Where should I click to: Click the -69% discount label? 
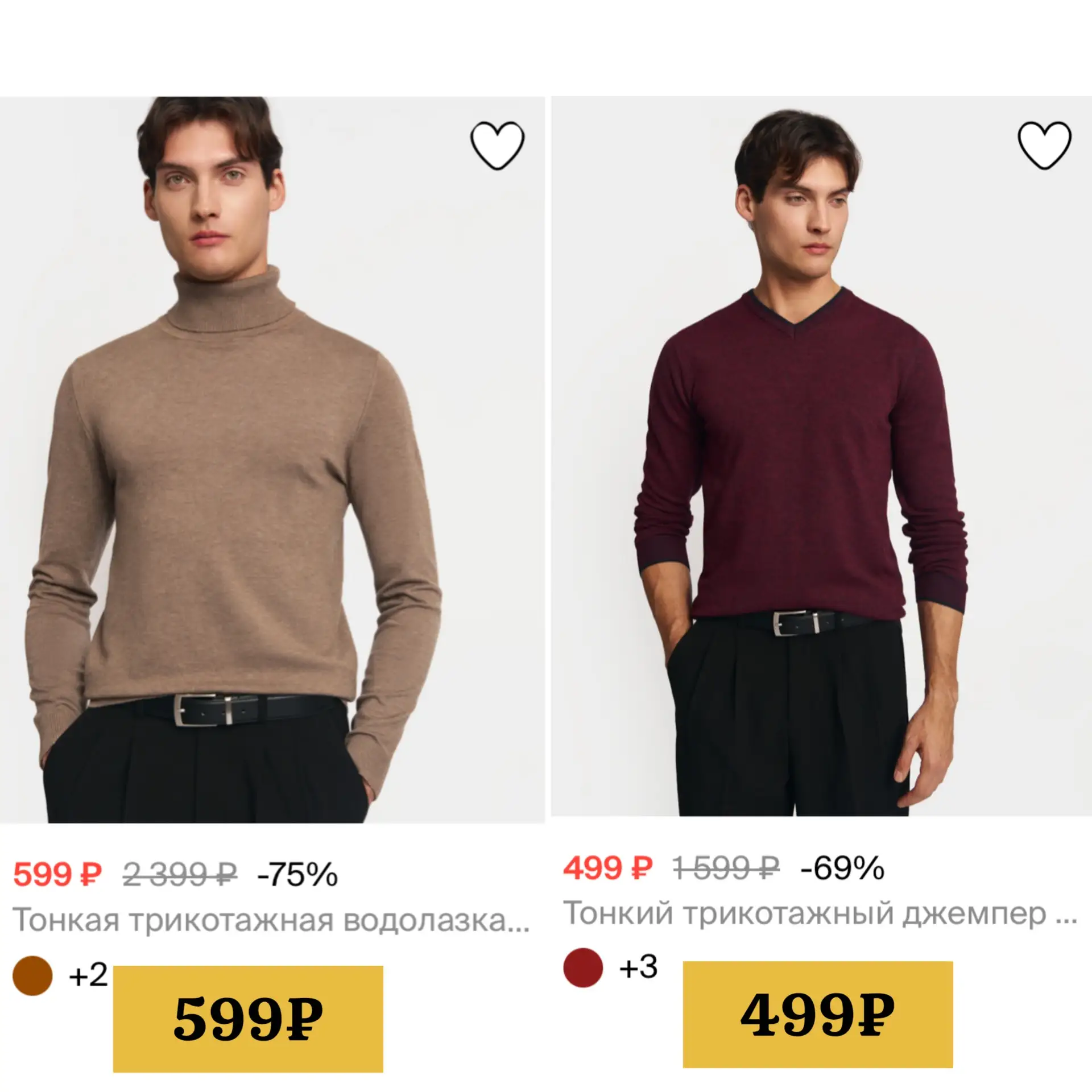pyautogui.click(x=842, y=868)
